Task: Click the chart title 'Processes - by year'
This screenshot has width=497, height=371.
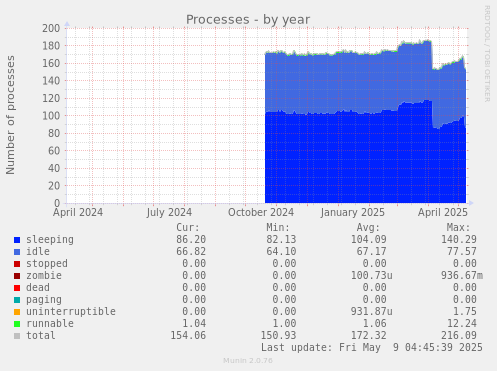Action: [248, 20]
